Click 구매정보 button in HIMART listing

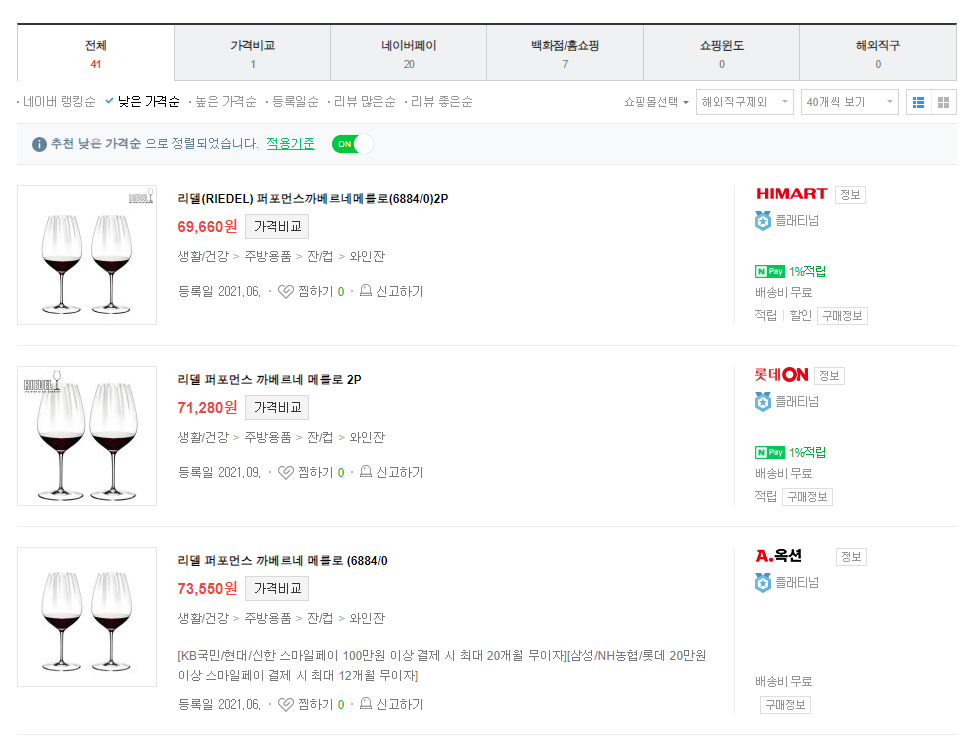[842, 316]
